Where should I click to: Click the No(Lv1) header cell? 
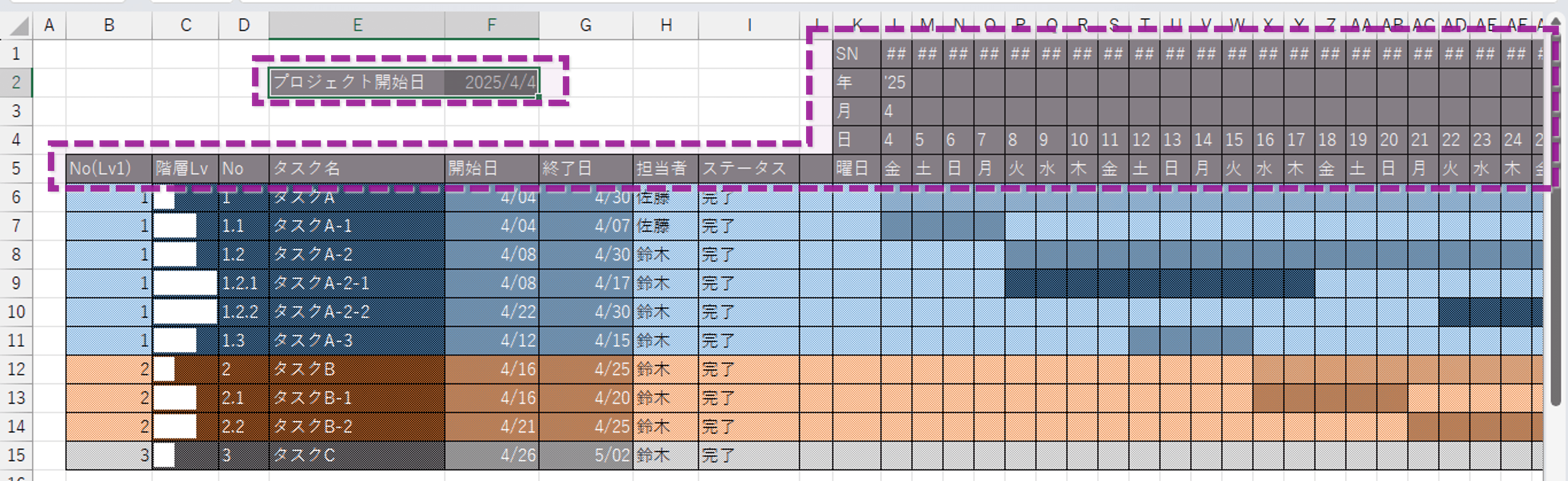coord(109,169)
